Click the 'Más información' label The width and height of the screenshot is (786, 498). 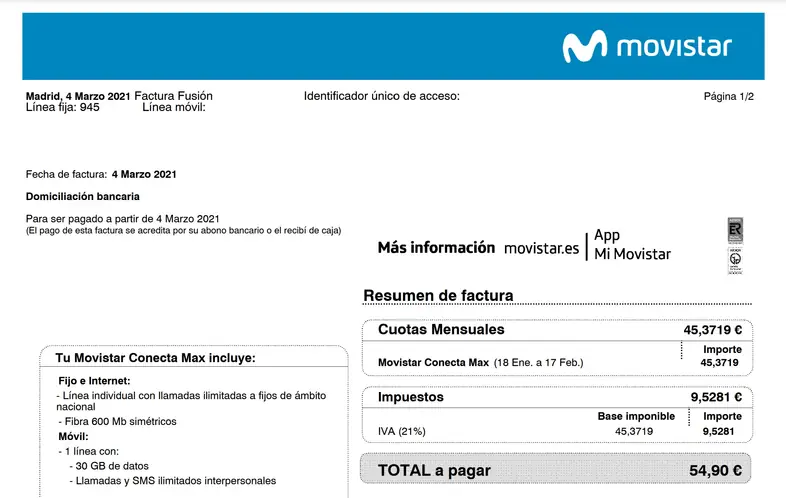(436, 248)
